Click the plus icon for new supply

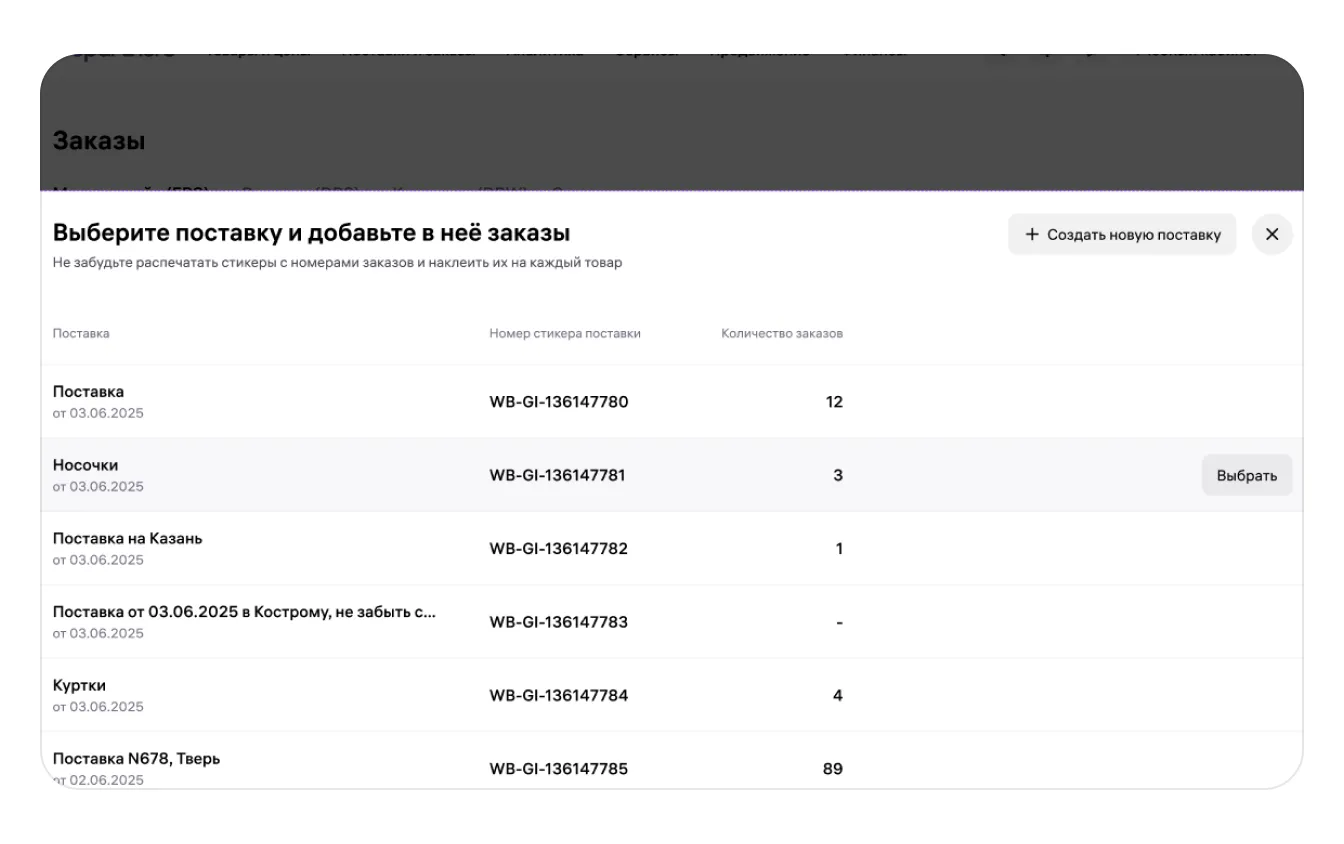tap(1032, 235)
